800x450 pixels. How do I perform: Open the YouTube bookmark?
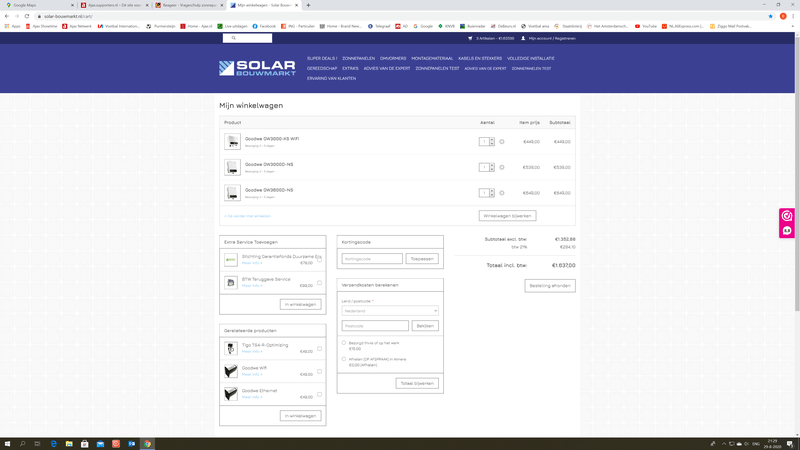click(645, 26)
